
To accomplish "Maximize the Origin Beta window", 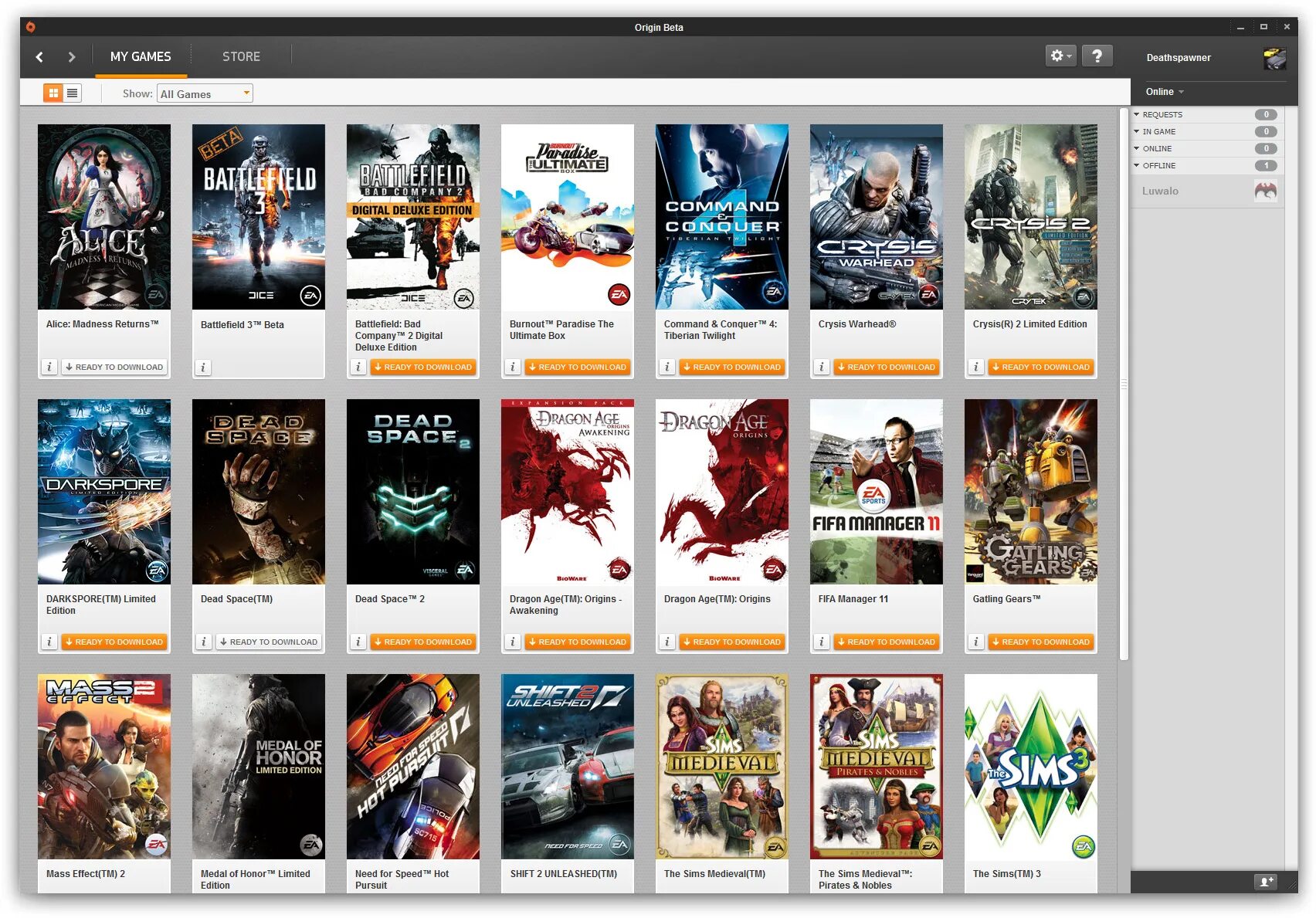I will click(1263, 27).
